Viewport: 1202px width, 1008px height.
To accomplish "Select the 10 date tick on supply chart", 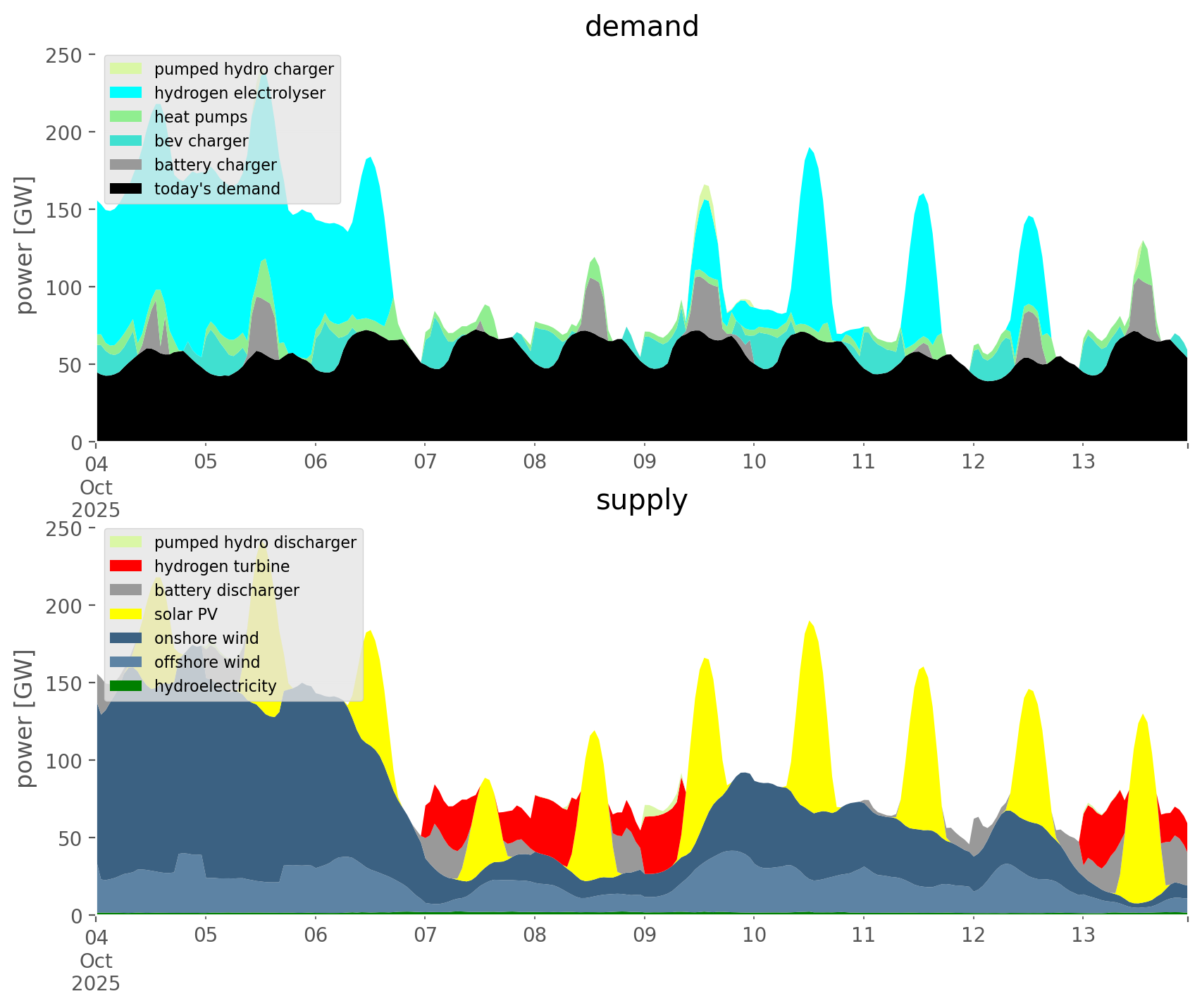I will pyautogui.click(x=754, y=936).
